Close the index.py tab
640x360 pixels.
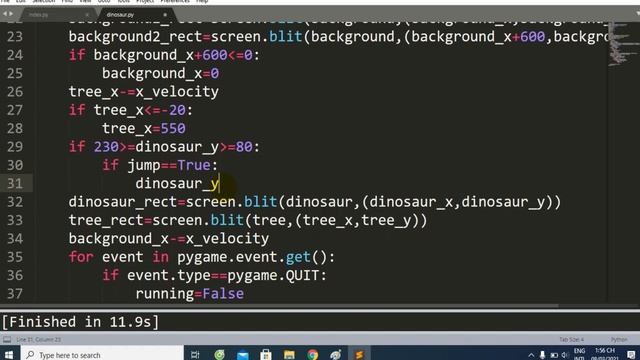click(x=87, y=15)
